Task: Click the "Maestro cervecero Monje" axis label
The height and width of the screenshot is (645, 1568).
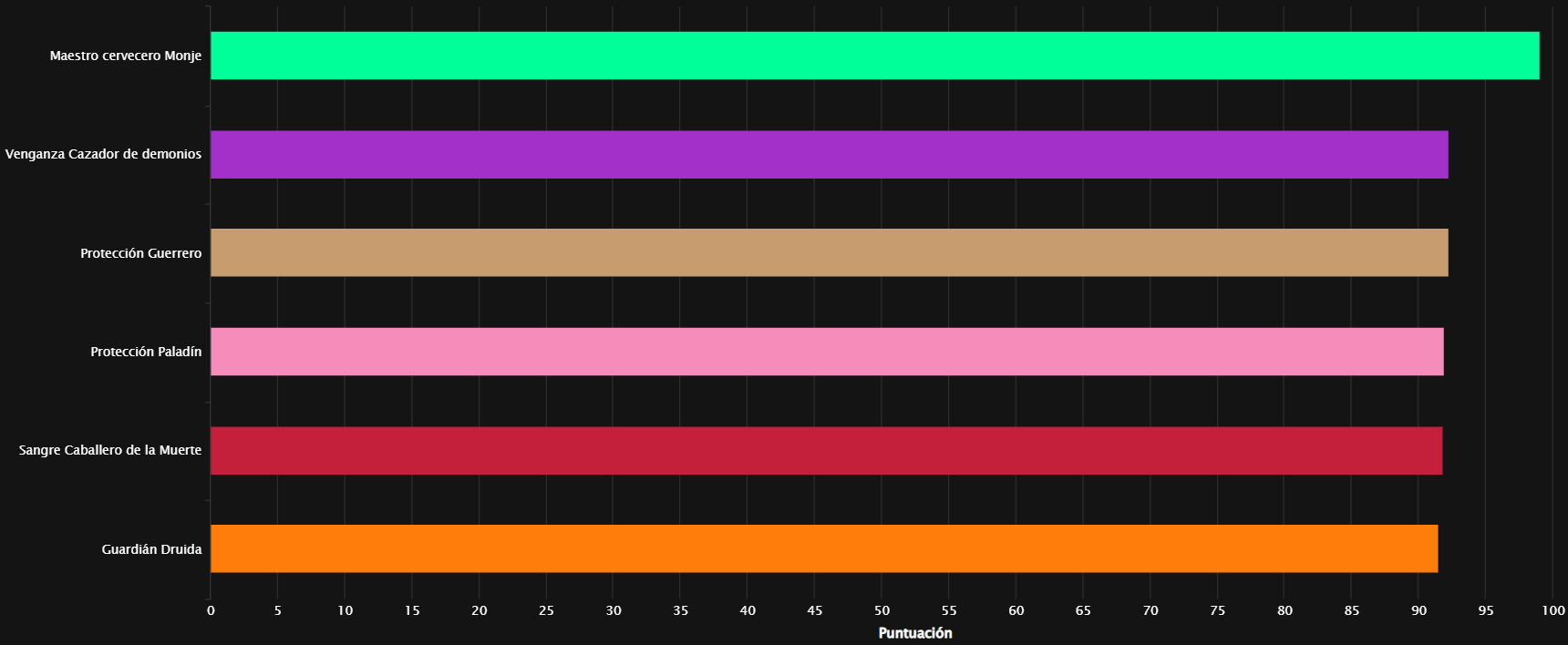Action: [125, 56]
